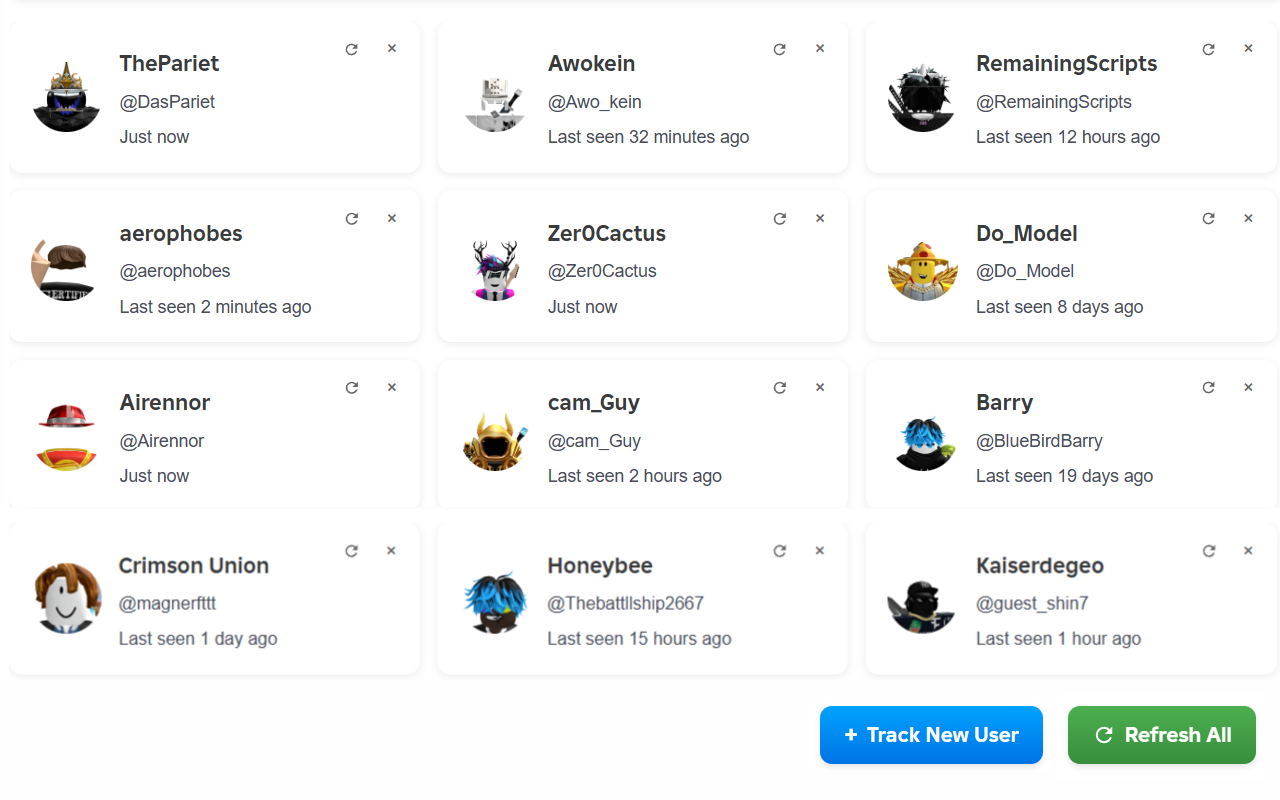Click the @guest_shin7 handle
1280x800 pixels.
(x=1032, y=603)
